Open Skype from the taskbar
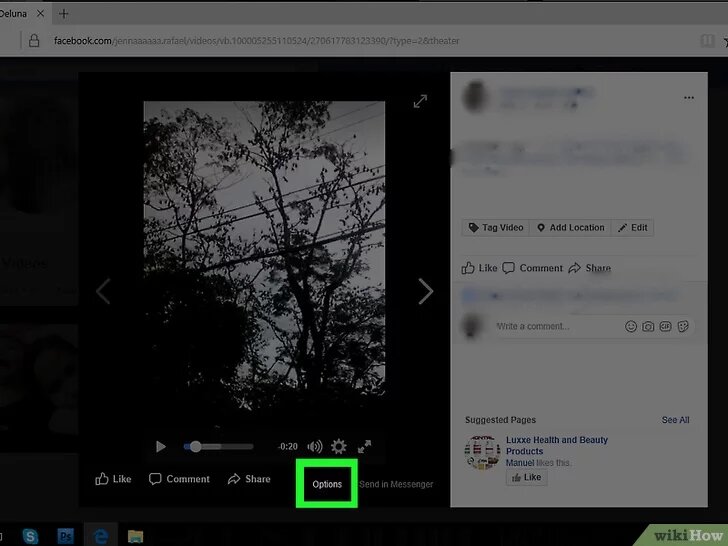 [30, 536]
